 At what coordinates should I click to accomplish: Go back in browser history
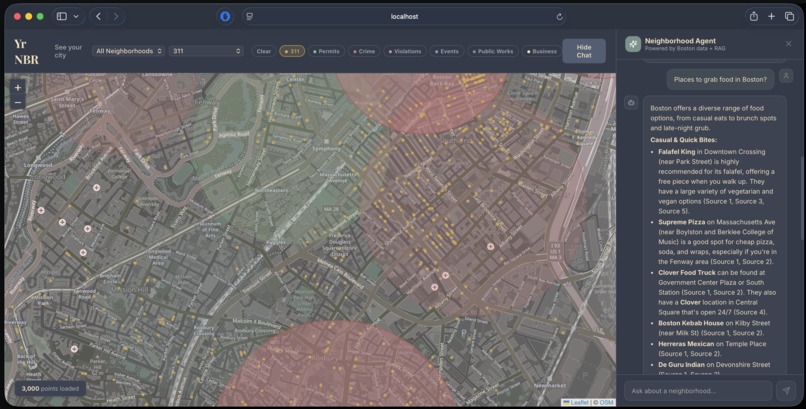coord(98,16)
